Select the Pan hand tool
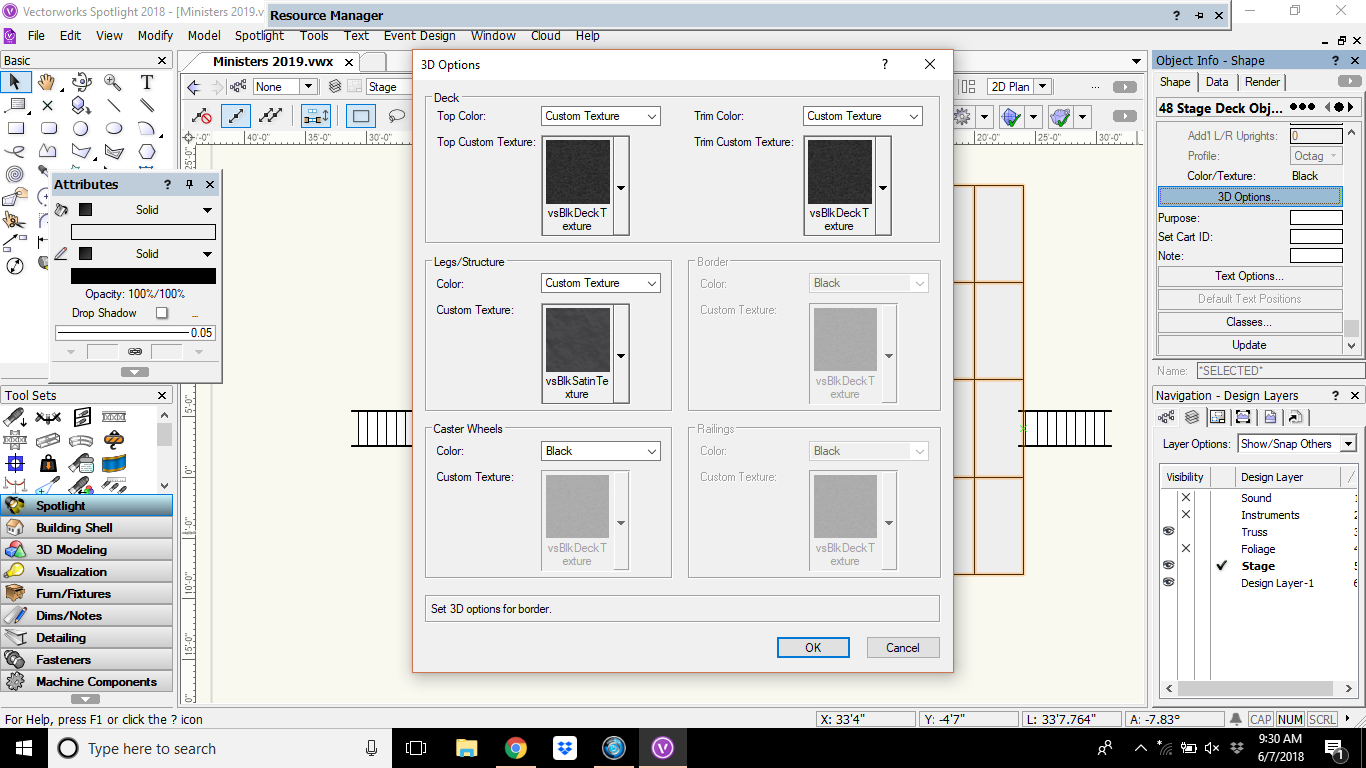1366x768 pixels. pyautogui.click(x=48, y=82)
